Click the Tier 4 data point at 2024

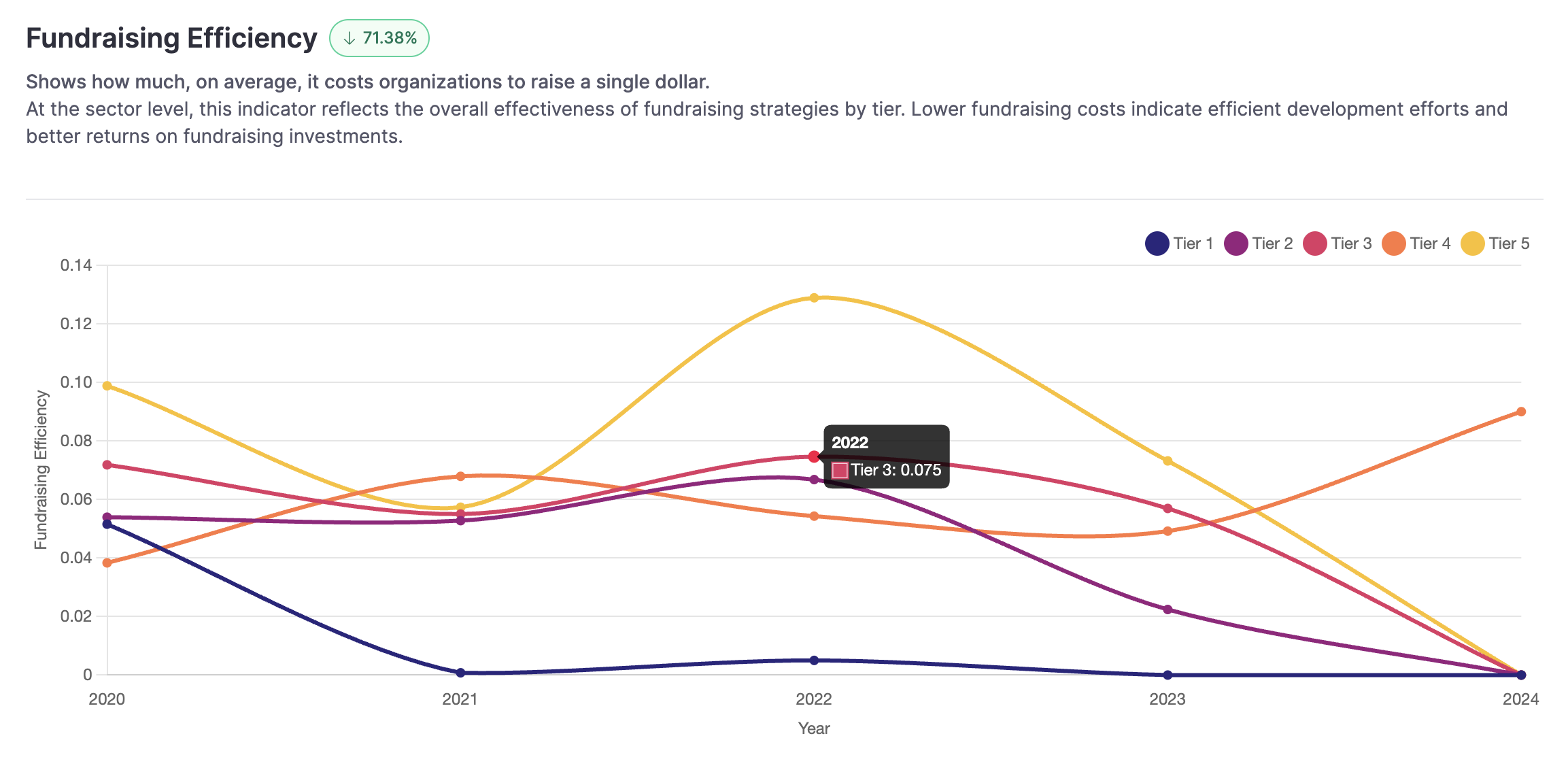pos(1521,412)
